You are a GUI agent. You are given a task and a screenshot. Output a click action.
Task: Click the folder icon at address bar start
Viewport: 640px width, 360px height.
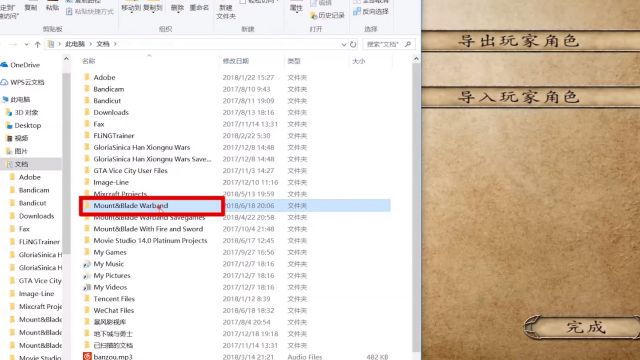pyautogui.click(x=51, y=44)
